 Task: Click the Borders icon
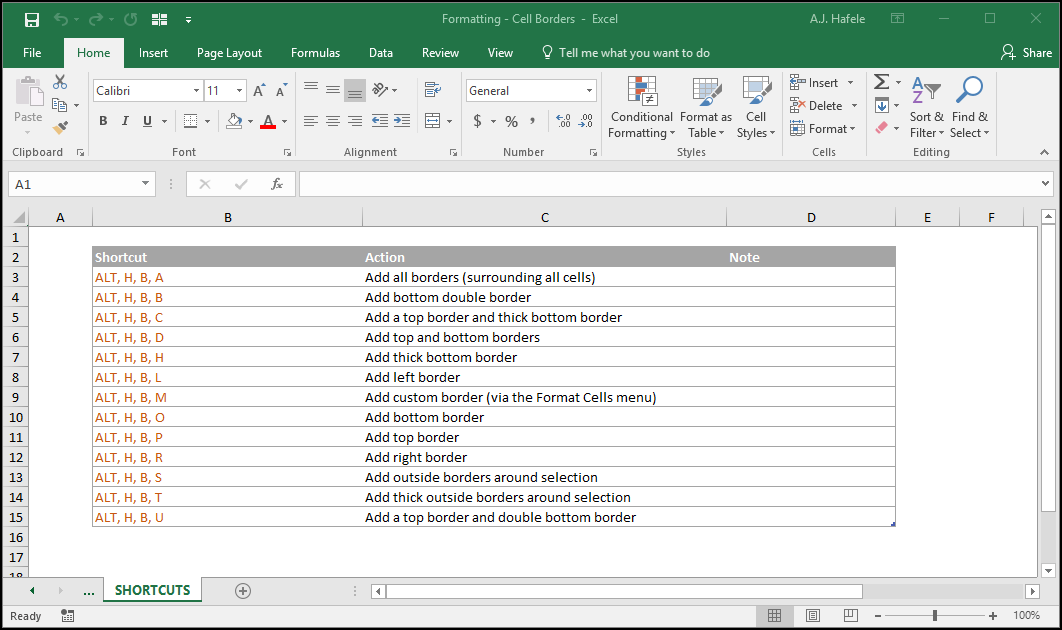point(191,121)
